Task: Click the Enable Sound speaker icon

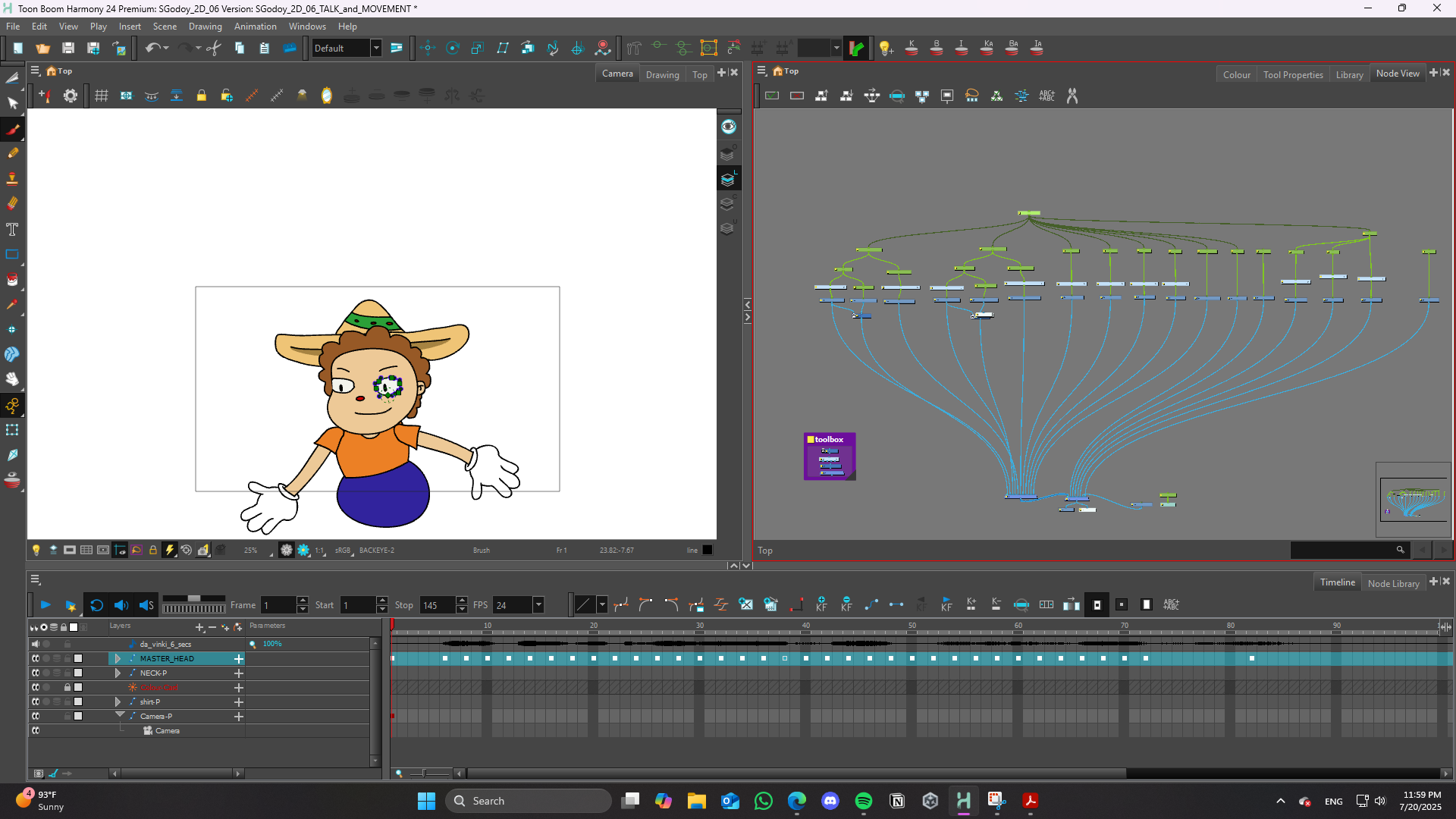Action: (121, 605)
